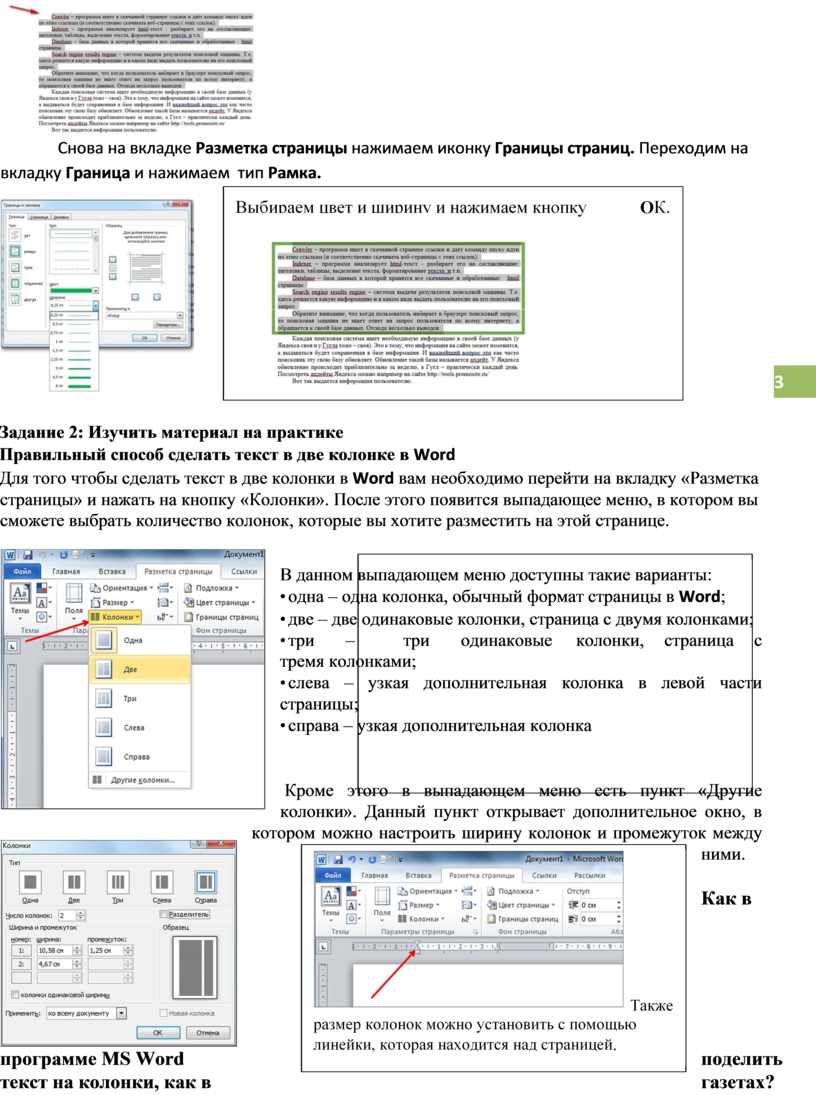
Task: Select Две preset icon in Колонки dialog
Action: (x=73, y=881)
